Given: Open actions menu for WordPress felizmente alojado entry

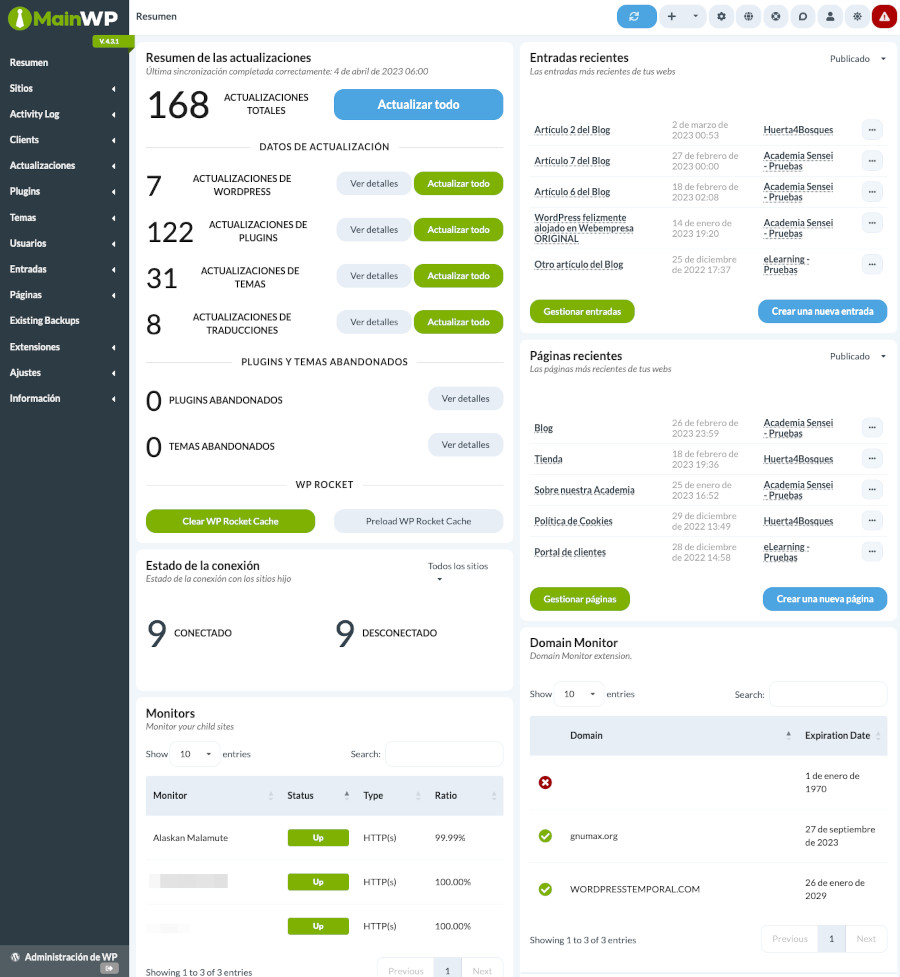Looking at the screenshot, I should [x=872, y=222].
